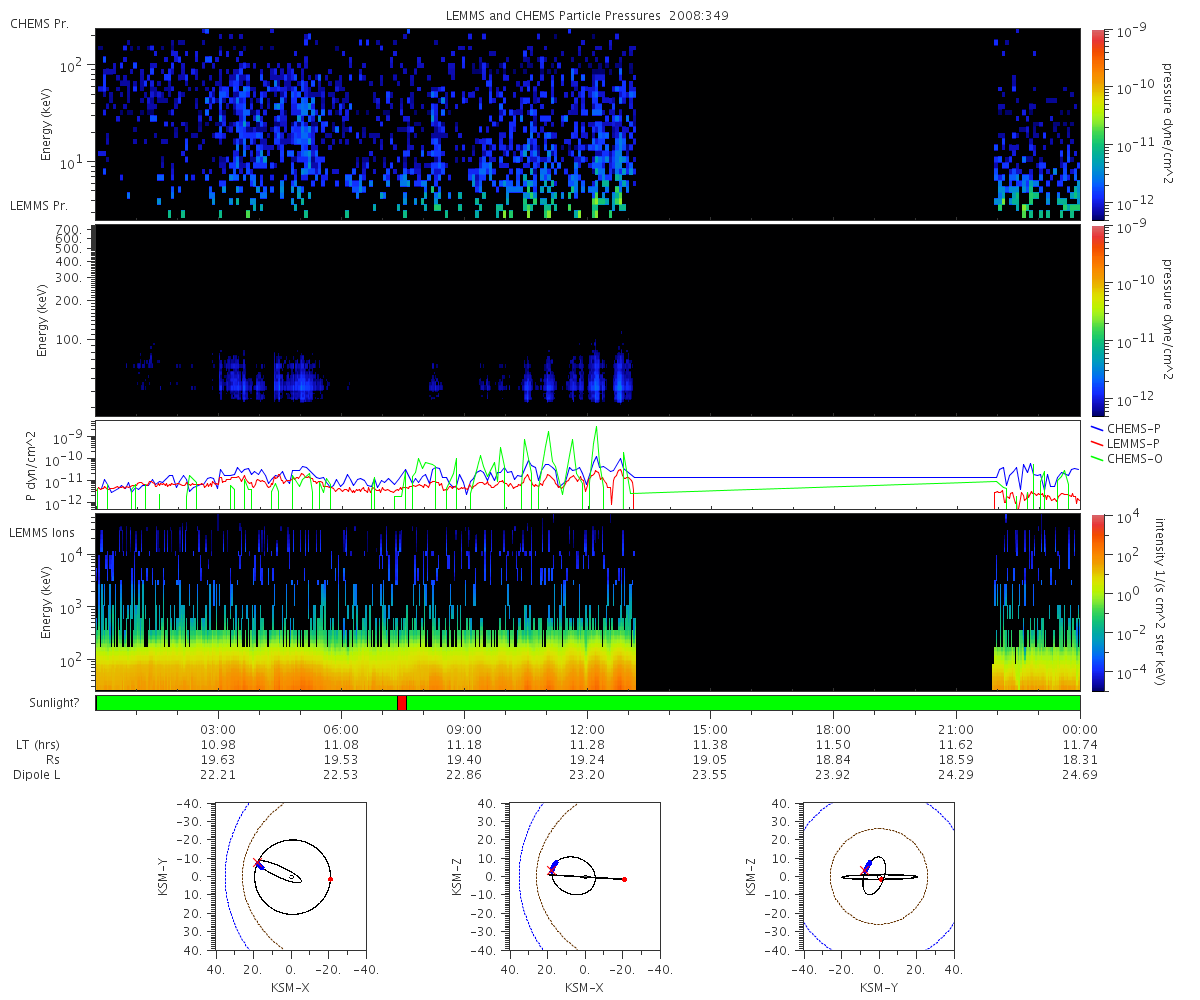The width and height of the screenshot is (1200, 1000).
Task: Click the KSM-Y versus KSM-Z orbit plot
Action: pos(878,877)
